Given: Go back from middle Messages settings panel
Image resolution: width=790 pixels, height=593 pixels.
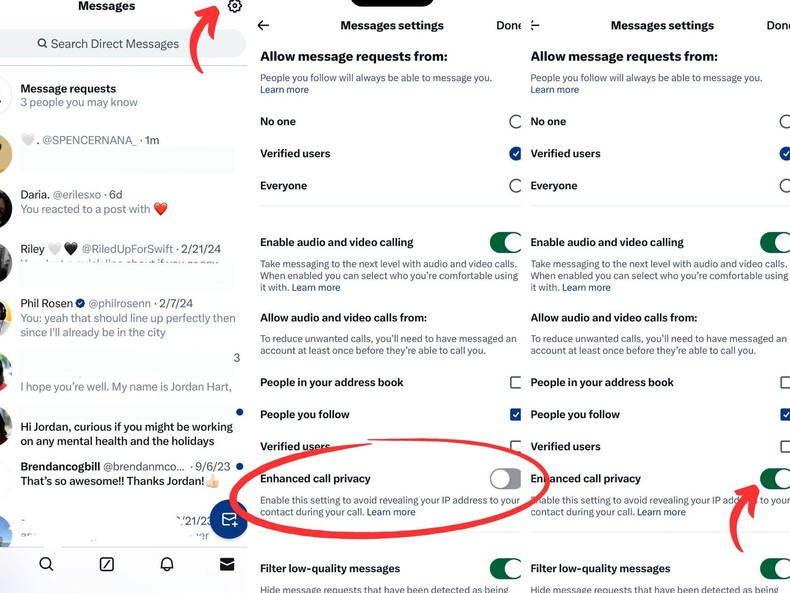Looking at the screenshot, I should [264, 25].
